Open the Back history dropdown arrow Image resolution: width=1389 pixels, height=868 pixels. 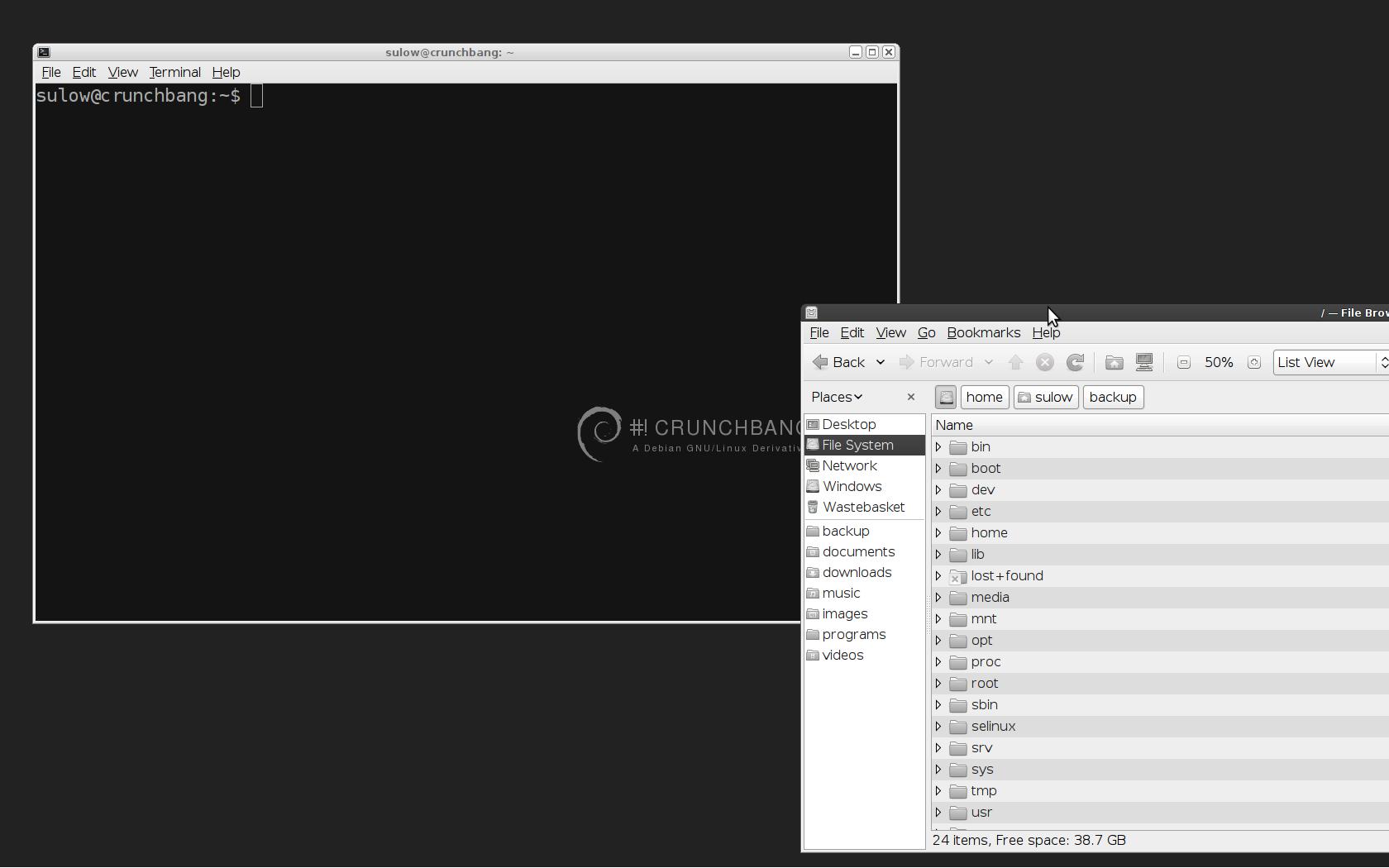(x=881, y=362)
